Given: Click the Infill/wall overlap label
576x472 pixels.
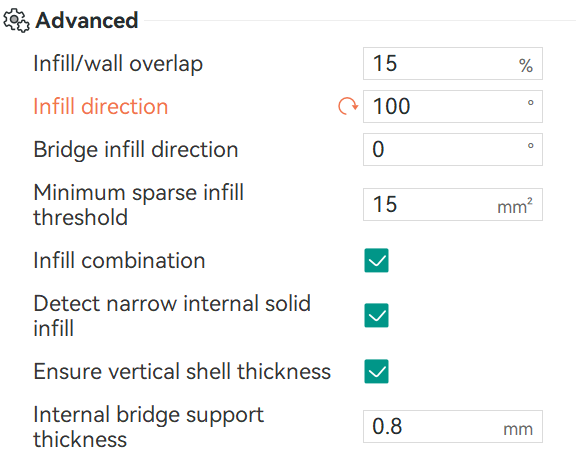Looking at the screenshot, I should pyautogui.click(x=118, y=64).
